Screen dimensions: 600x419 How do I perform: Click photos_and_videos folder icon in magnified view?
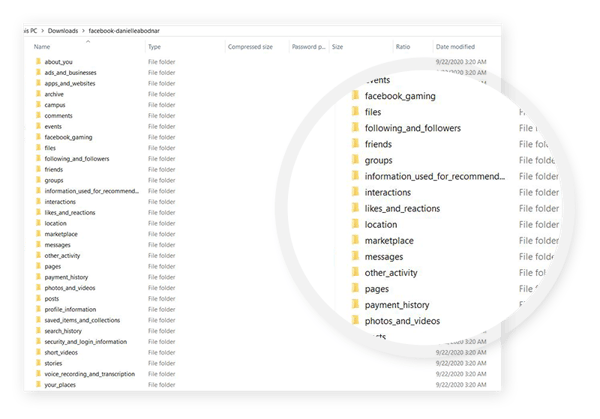[355, 320]
